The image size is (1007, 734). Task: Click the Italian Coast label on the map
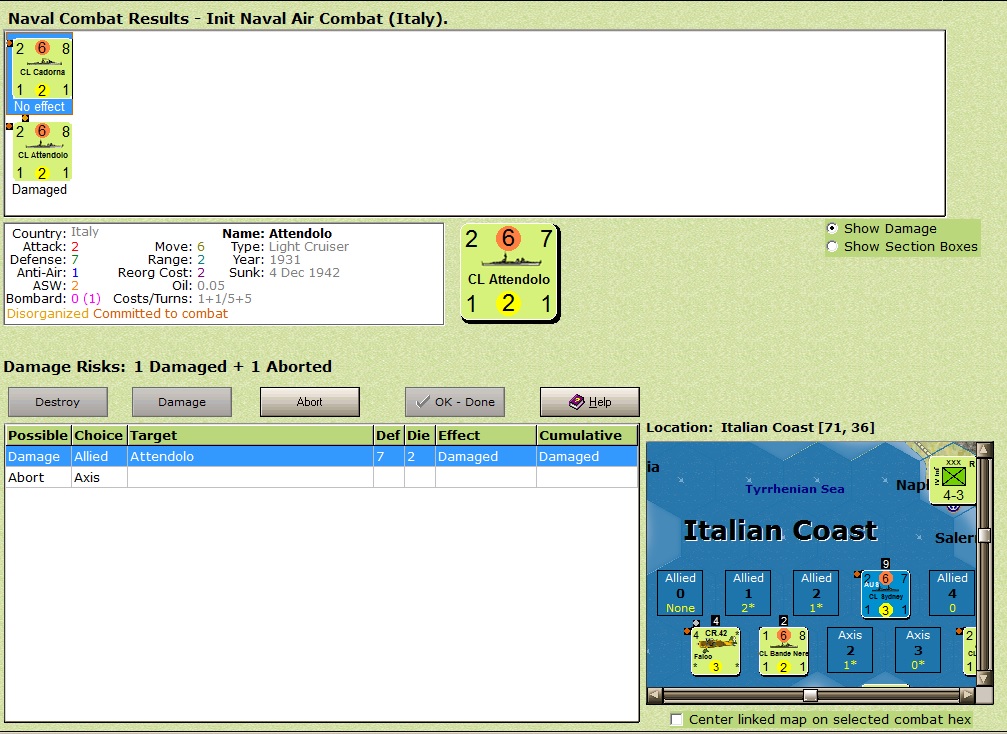[780, 530]
